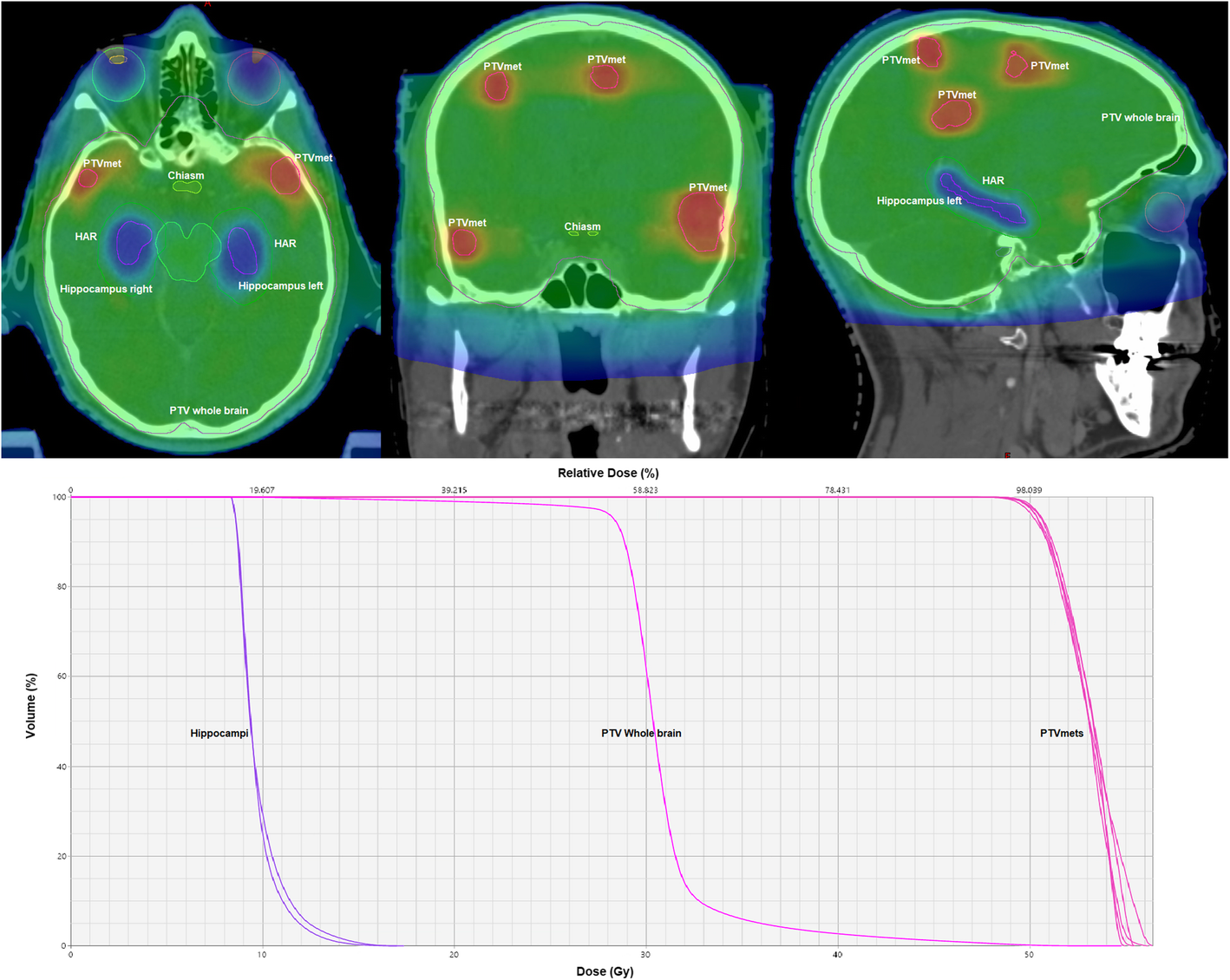Click the '50' tick on the Dose axis

point(1029,955)
